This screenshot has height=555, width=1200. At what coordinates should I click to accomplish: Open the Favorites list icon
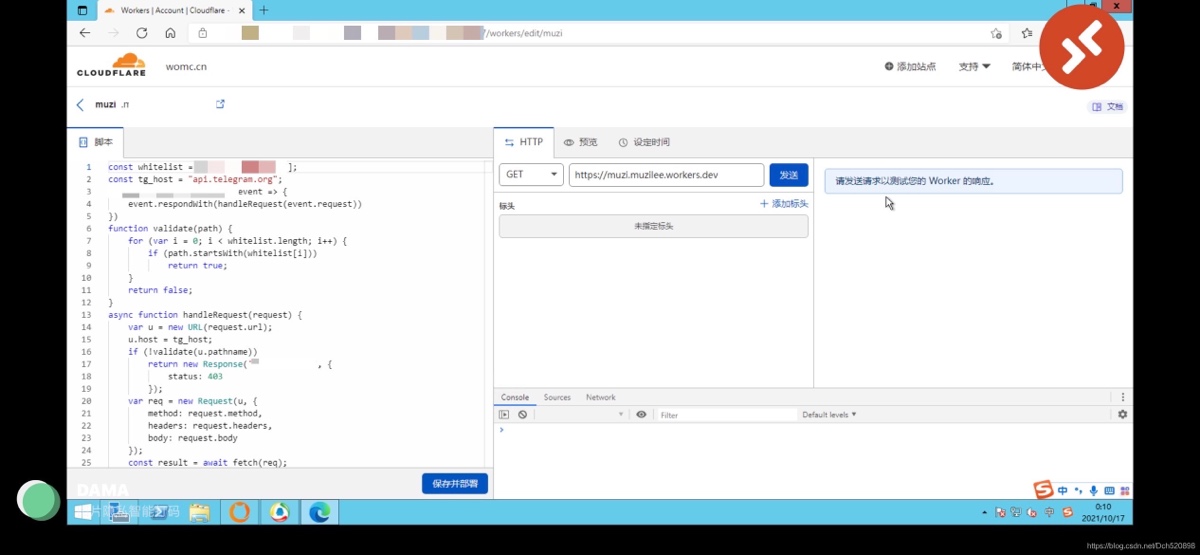coord(1027,33)
